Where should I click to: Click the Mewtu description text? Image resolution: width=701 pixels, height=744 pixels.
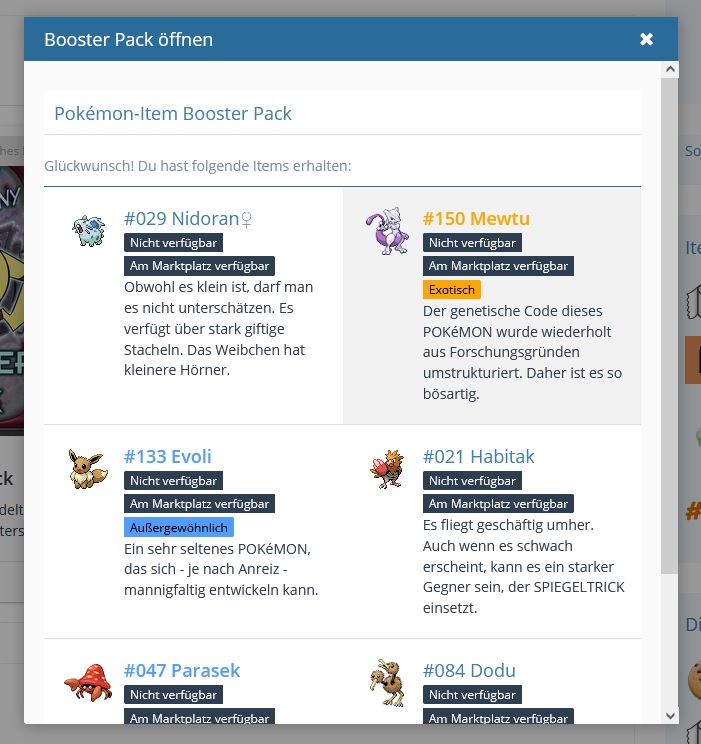pos(522,352)
